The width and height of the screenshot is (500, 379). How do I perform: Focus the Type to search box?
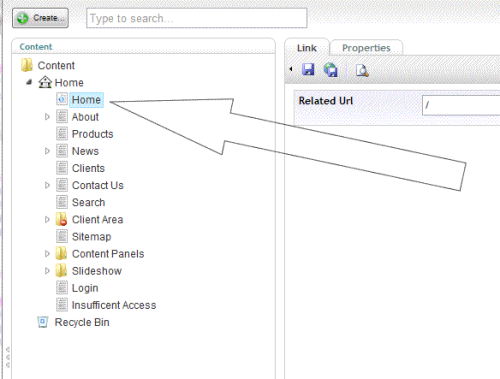click(197, 18)
